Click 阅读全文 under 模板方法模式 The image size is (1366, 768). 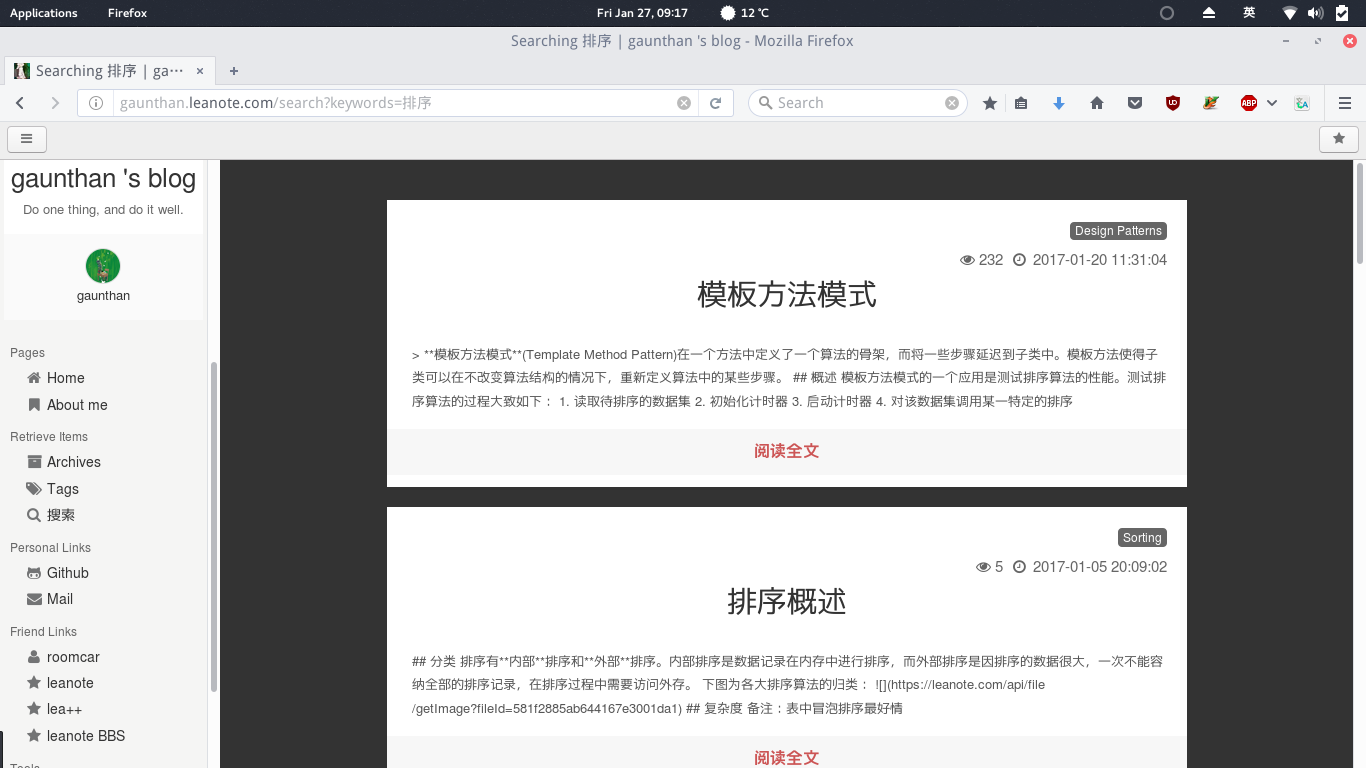(787, 451)
